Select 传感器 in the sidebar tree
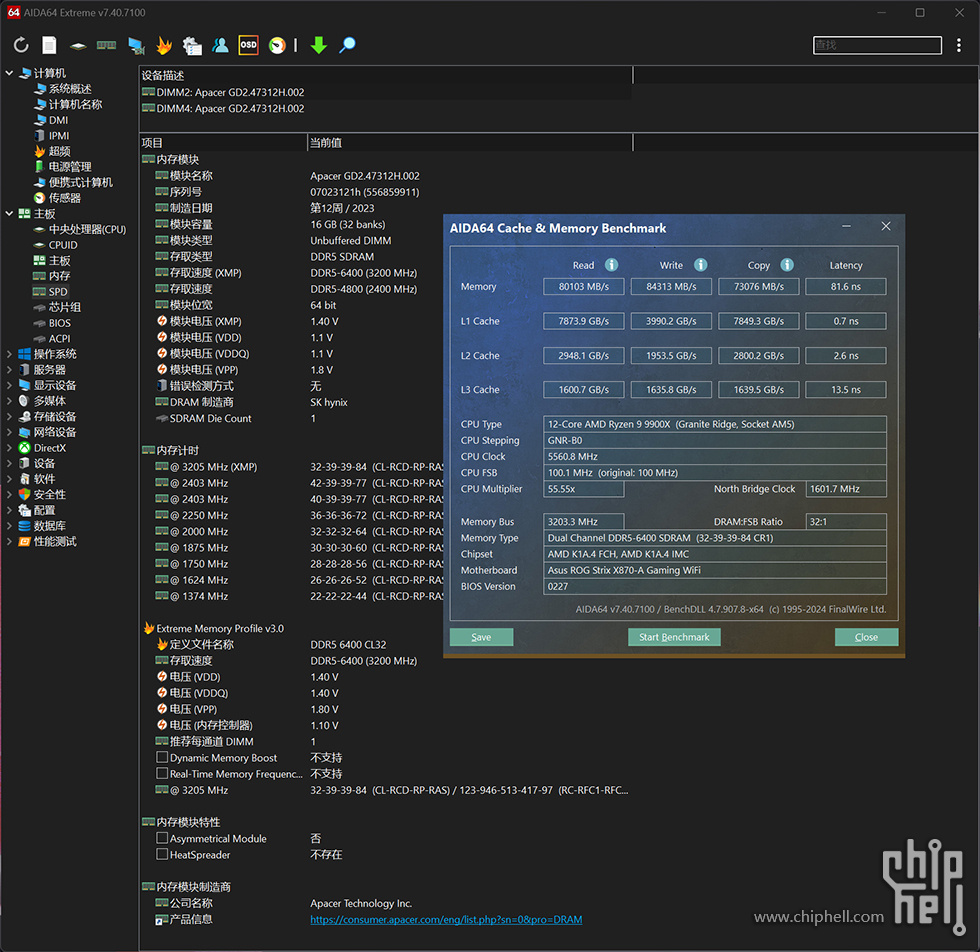This screenshot has width=980, height=952. pos(64,198)
